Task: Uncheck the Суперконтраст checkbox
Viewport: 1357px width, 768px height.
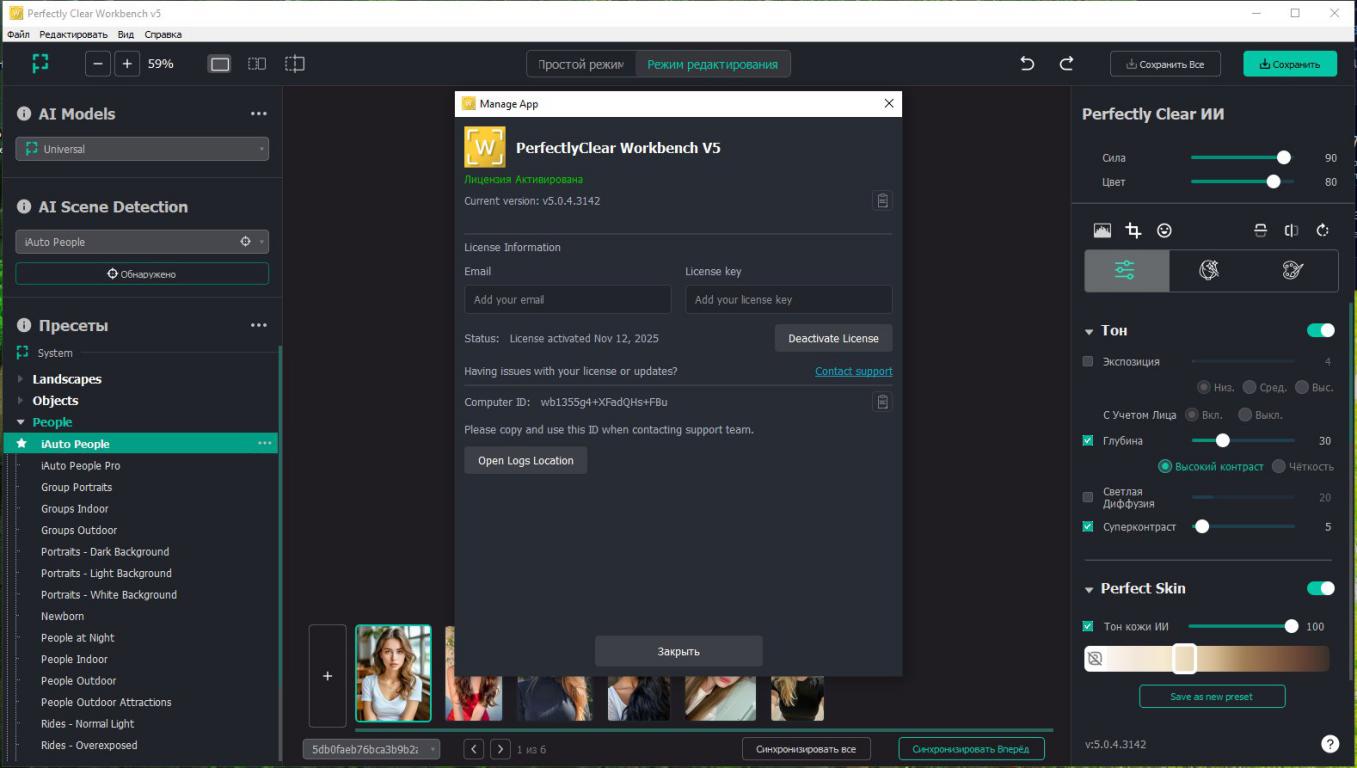Action: [x=1088, y=527]
